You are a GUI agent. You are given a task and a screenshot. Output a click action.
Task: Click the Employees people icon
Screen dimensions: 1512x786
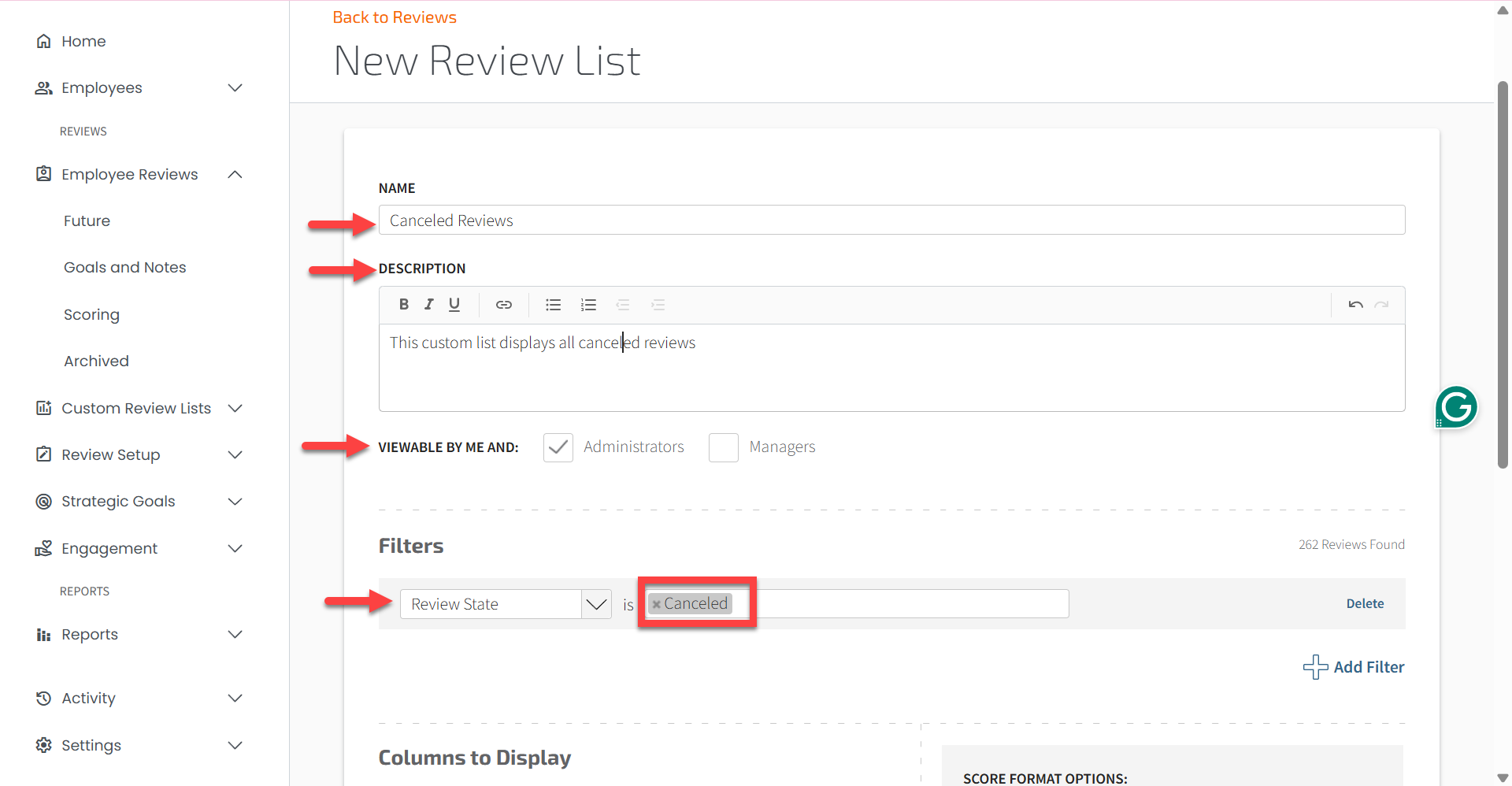click(44, 87)
